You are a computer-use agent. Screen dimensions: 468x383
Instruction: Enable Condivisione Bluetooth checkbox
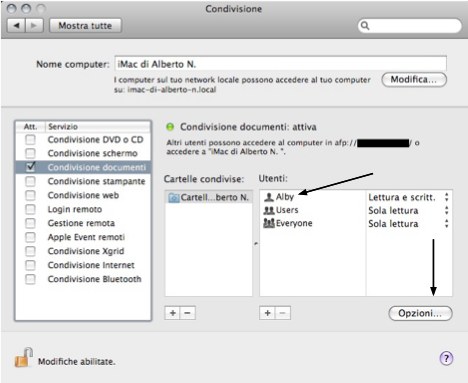coord(30,279)
